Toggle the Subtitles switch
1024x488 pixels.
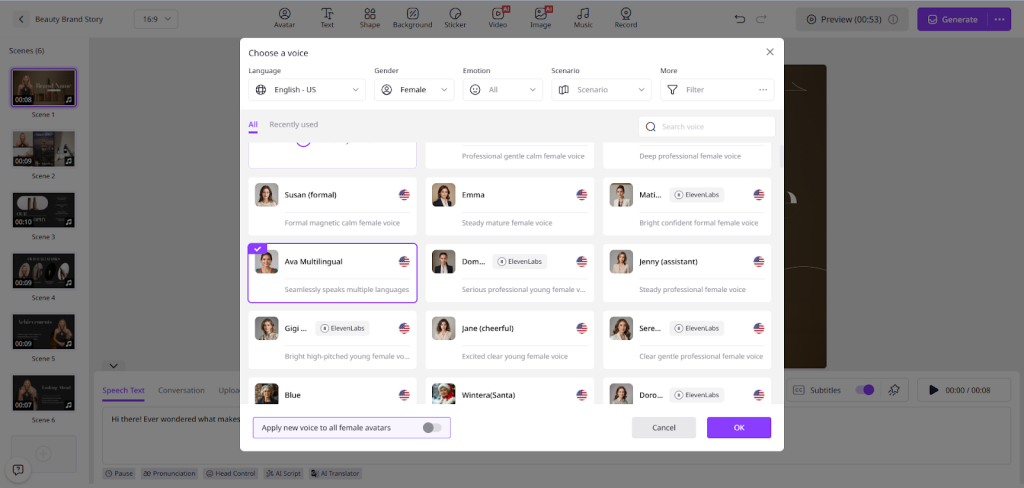[x=864, y=390]
